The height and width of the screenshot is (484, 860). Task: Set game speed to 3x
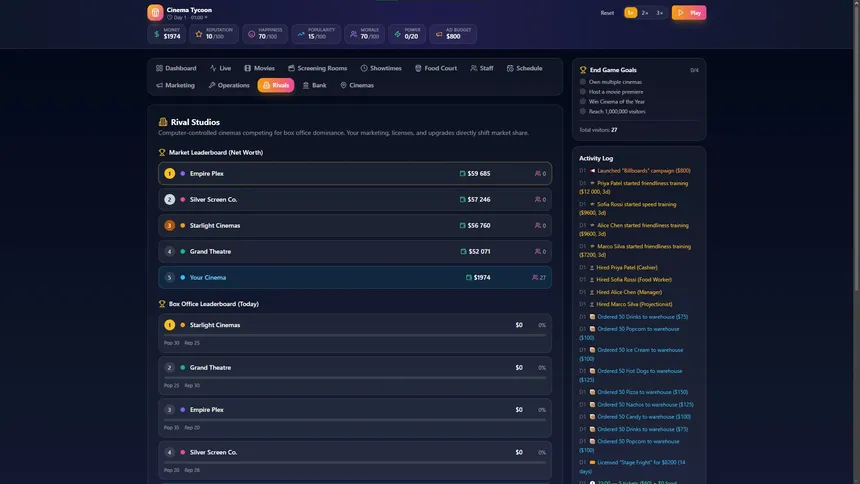660,13
